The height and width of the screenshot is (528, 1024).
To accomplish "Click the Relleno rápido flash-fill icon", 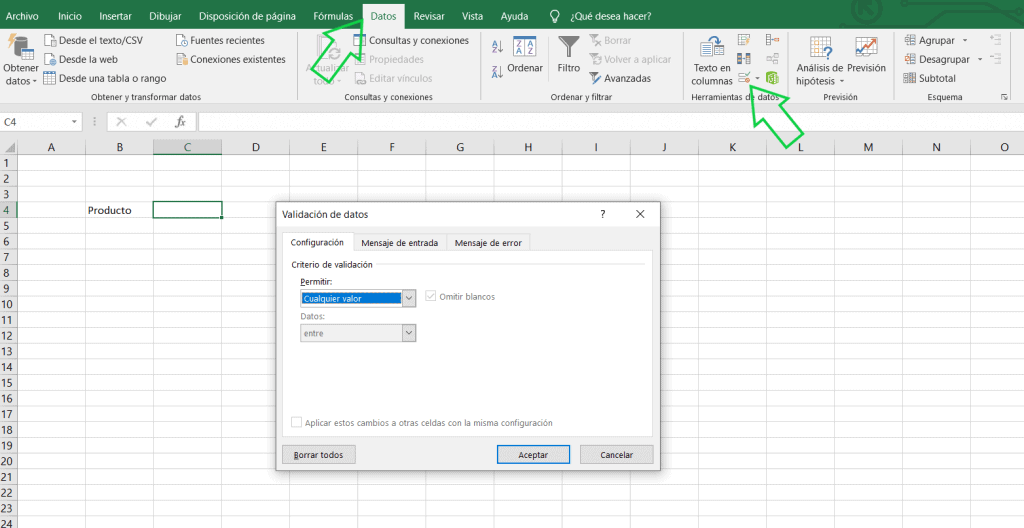I will coord(744,41).
